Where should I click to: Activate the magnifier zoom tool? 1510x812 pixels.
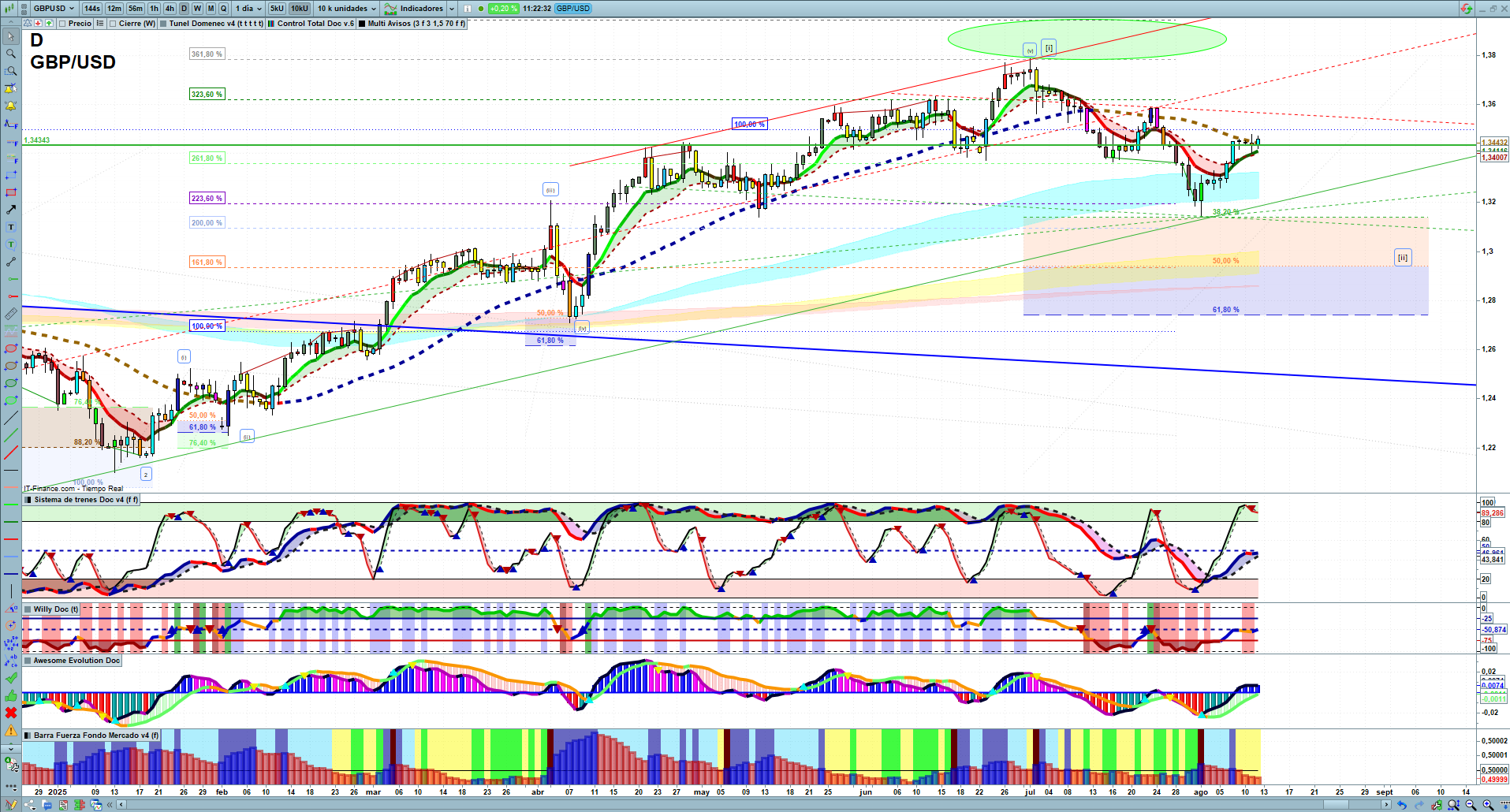click(x=11, y=54)
